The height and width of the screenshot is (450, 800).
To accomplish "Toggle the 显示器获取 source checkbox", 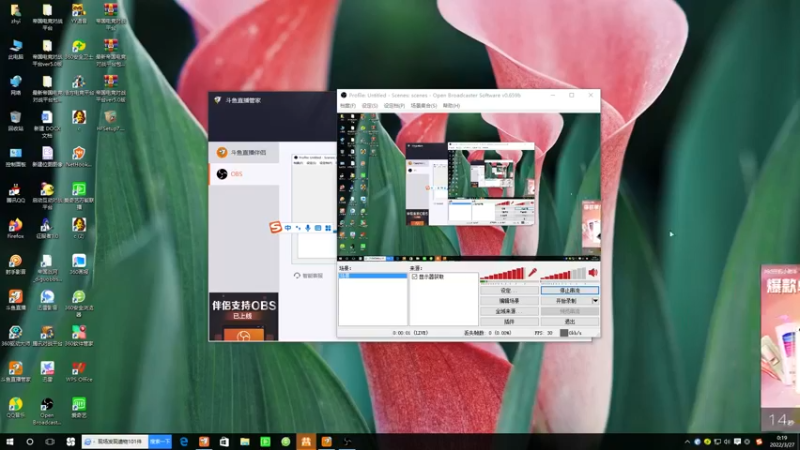I will 415,277.
